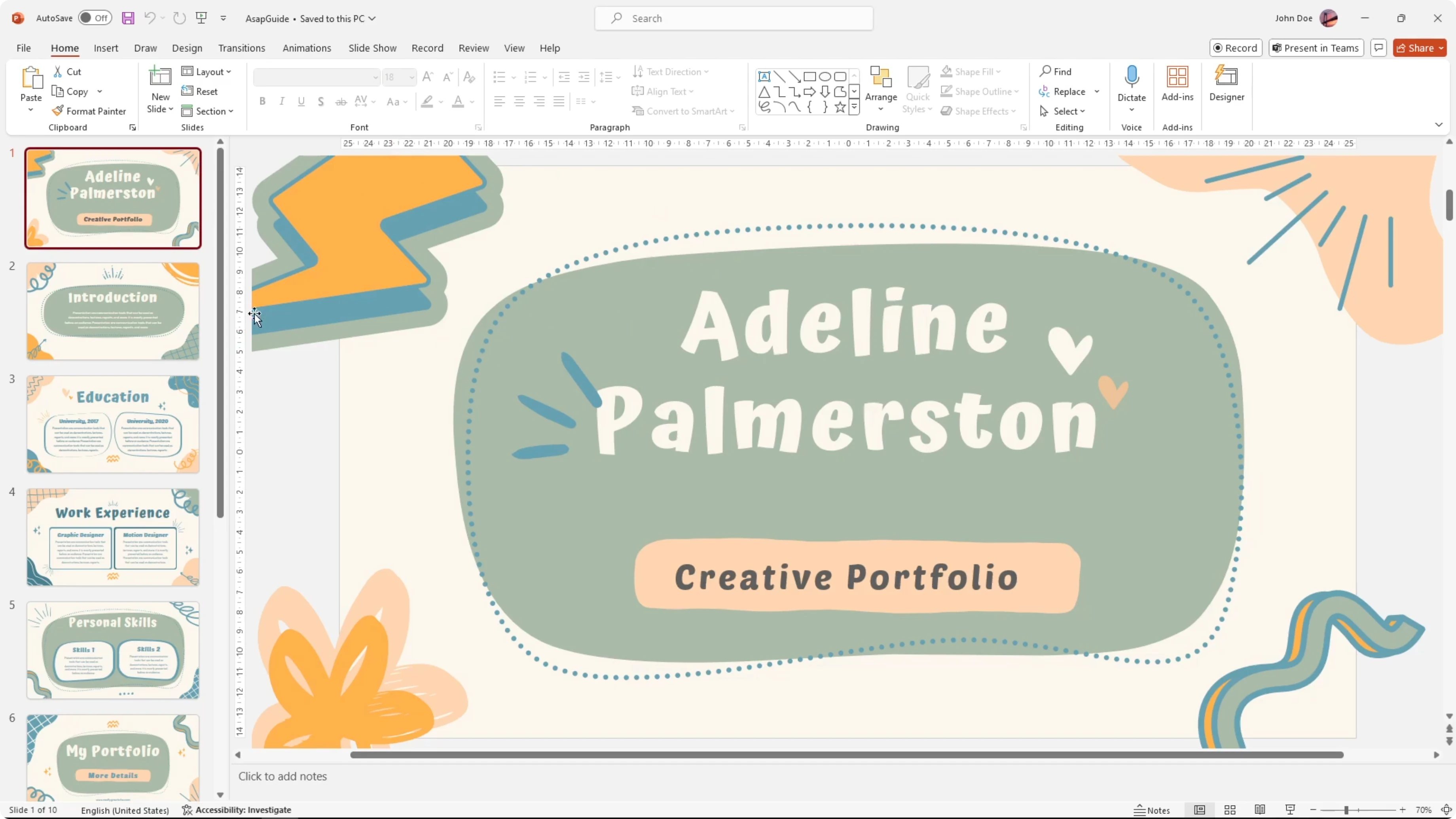Click the Paste clipboard icon
This screenshot has width=1456, height=819.
click(31, 78)
